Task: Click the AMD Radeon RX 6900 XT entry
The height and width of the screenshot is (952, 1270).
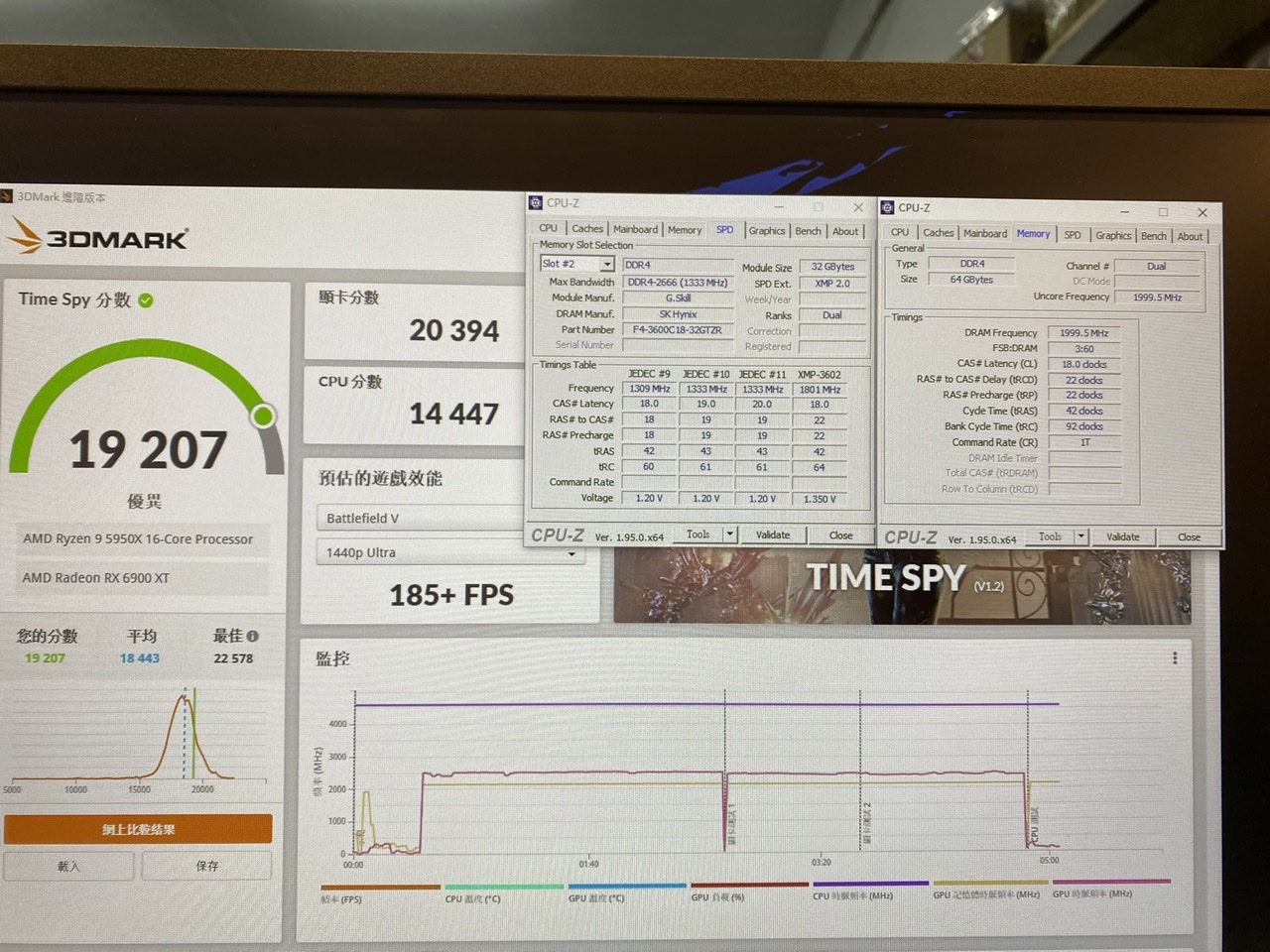Action: (x=142, y=577)
